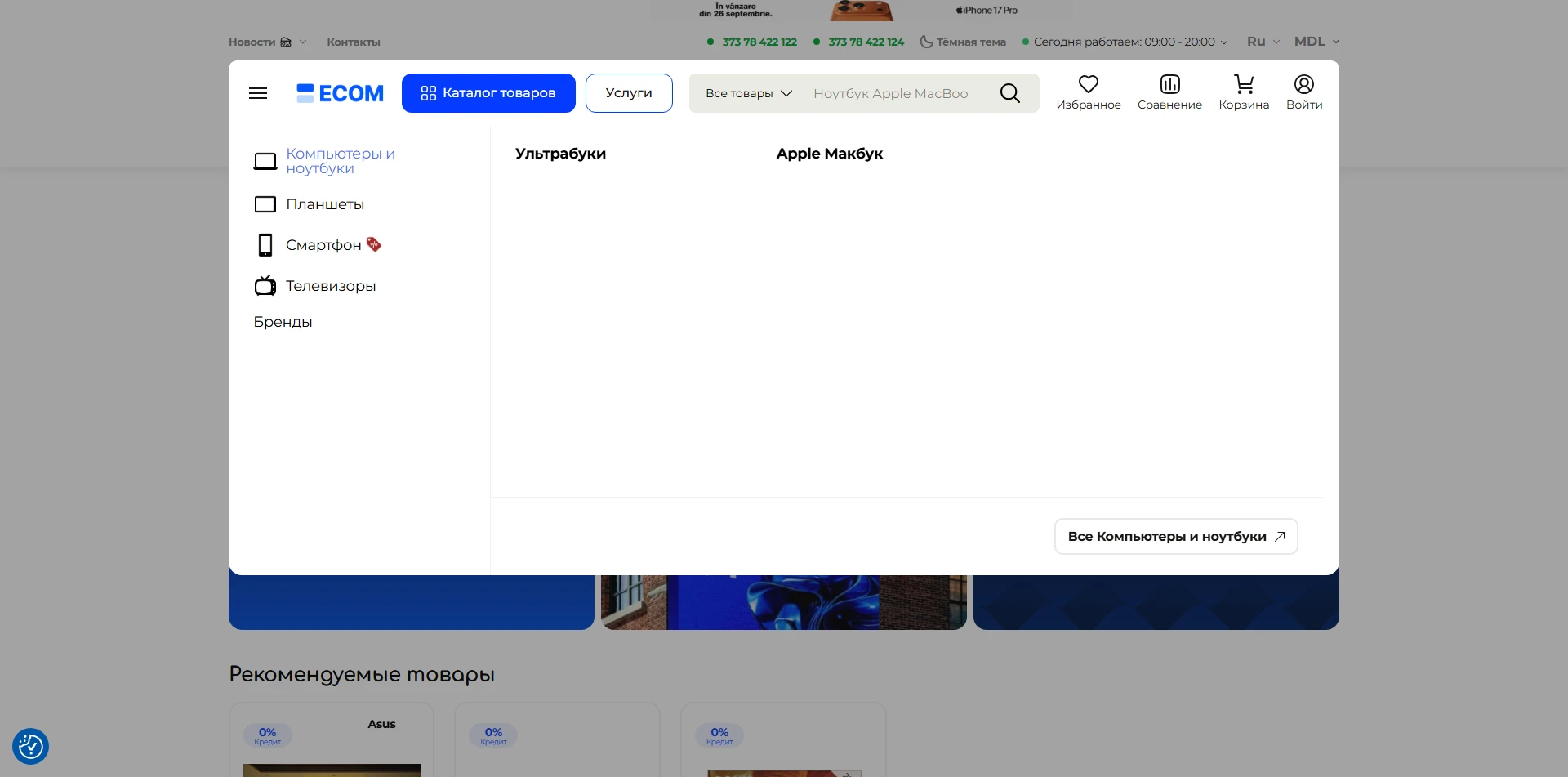1568x777 pixels.
Task: Click the Войти user profile icon
Action: 1304,84
